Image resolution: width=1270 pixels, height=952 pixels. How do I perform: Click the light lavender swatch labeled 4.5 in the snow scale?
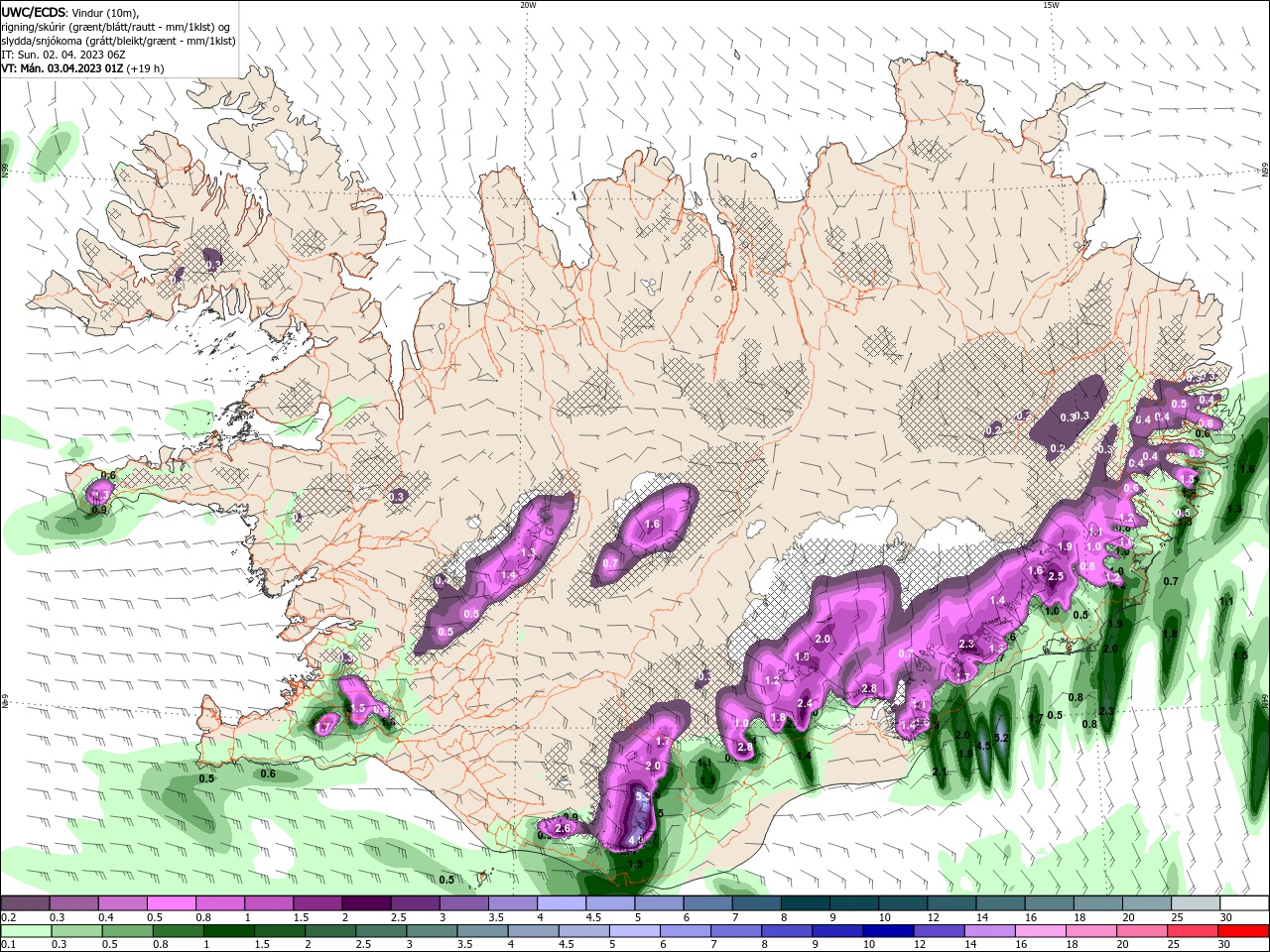click(x=608, y=903)
